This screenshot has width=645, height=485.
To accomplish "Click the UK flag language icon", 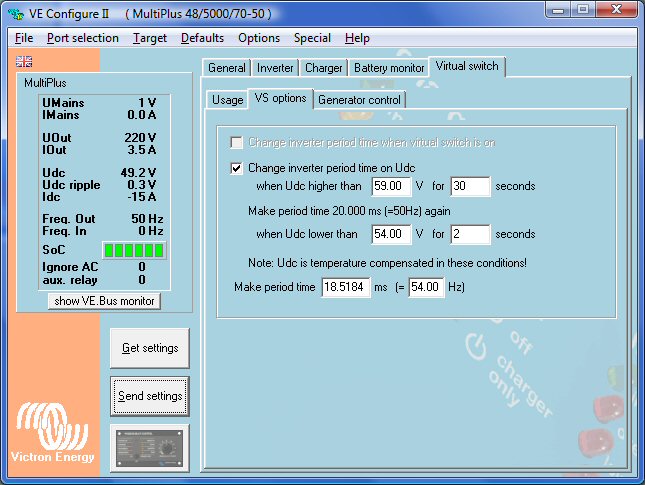I will click(x=24, y=62).
